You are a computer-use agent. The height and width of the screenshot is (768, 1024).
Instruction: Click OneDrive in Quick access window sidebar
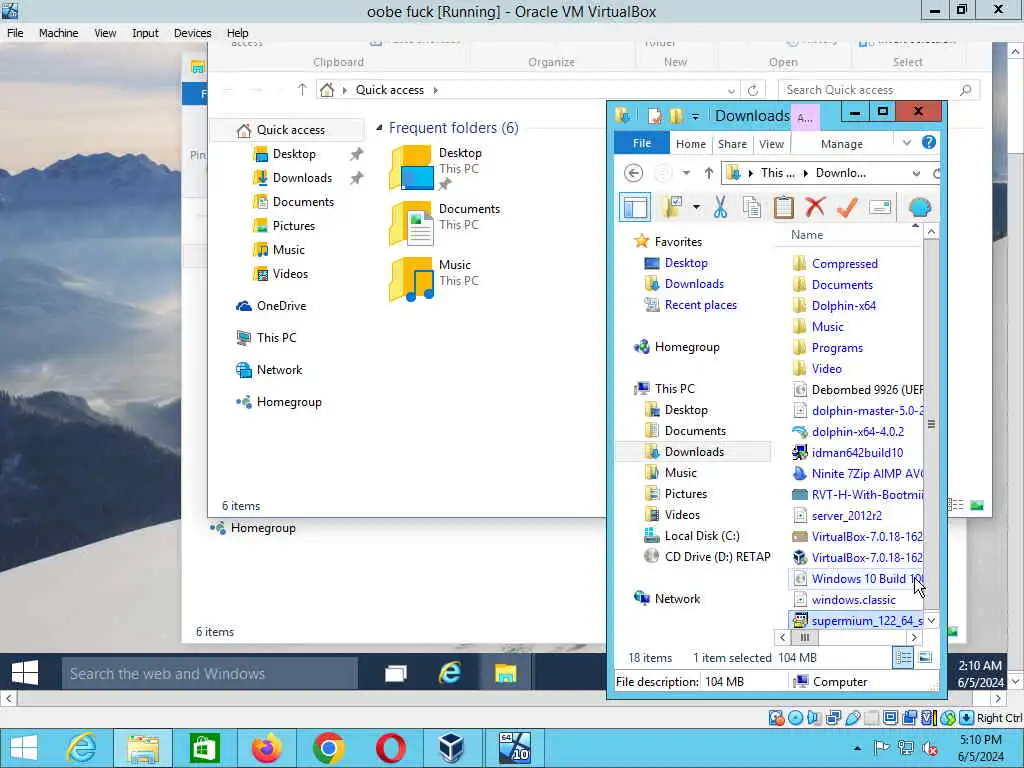pyautogui.click(x=281, y=306)
